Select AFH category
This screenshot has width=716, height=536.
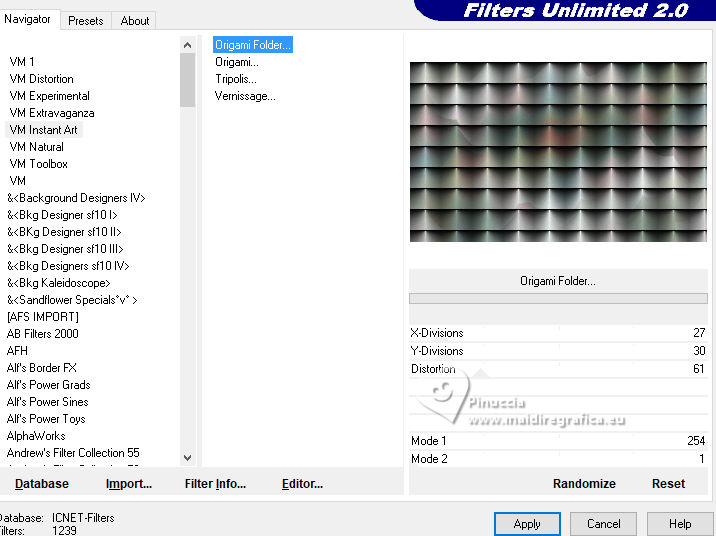click(x=17, y=351)
